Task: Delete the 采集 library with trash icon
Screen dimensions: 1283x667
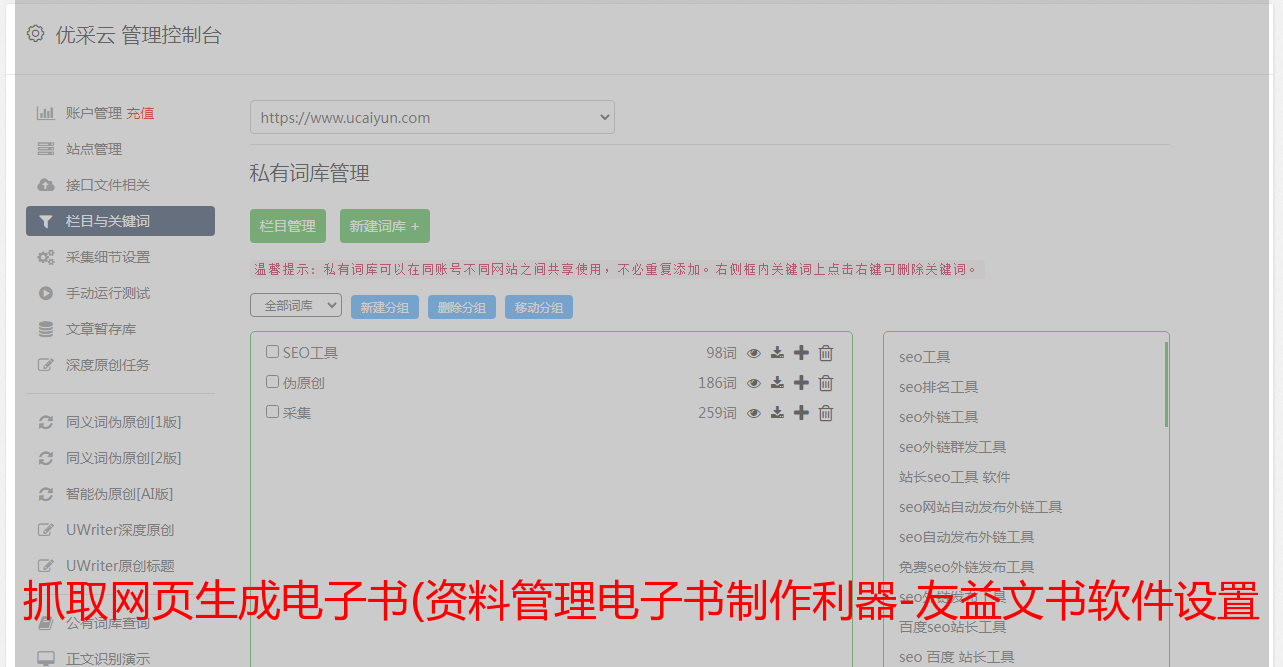Action: tap(826, 413)
